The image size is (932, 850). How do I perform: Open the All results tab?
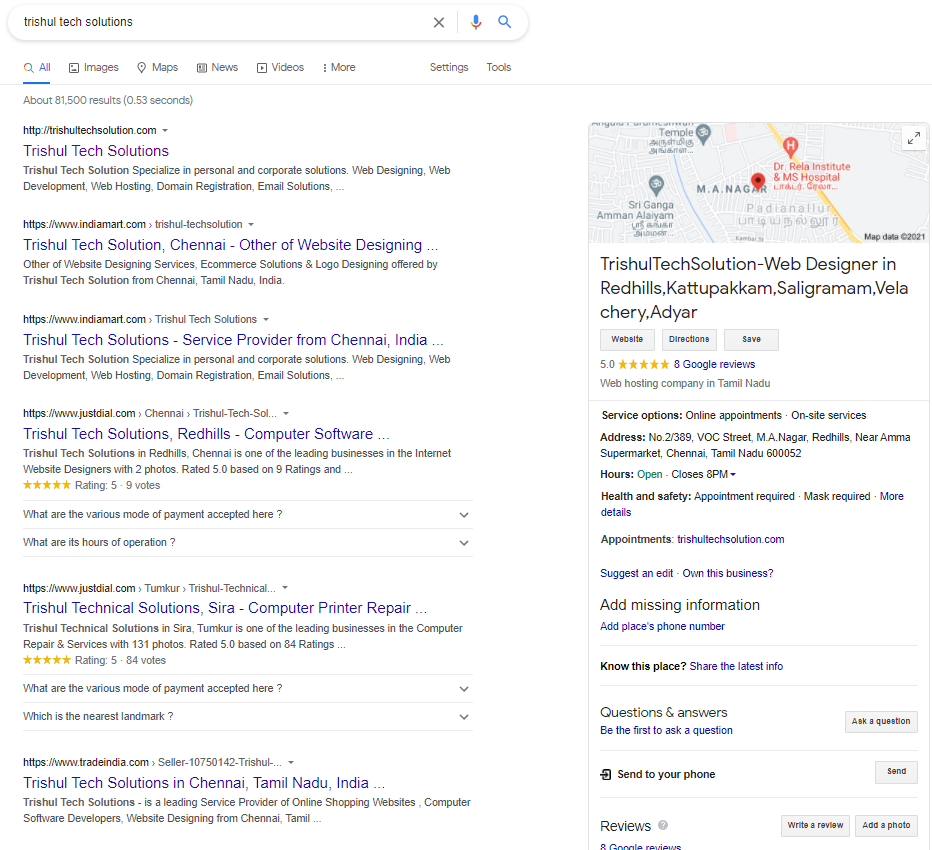pyautogui.click(x=37, y=68)
